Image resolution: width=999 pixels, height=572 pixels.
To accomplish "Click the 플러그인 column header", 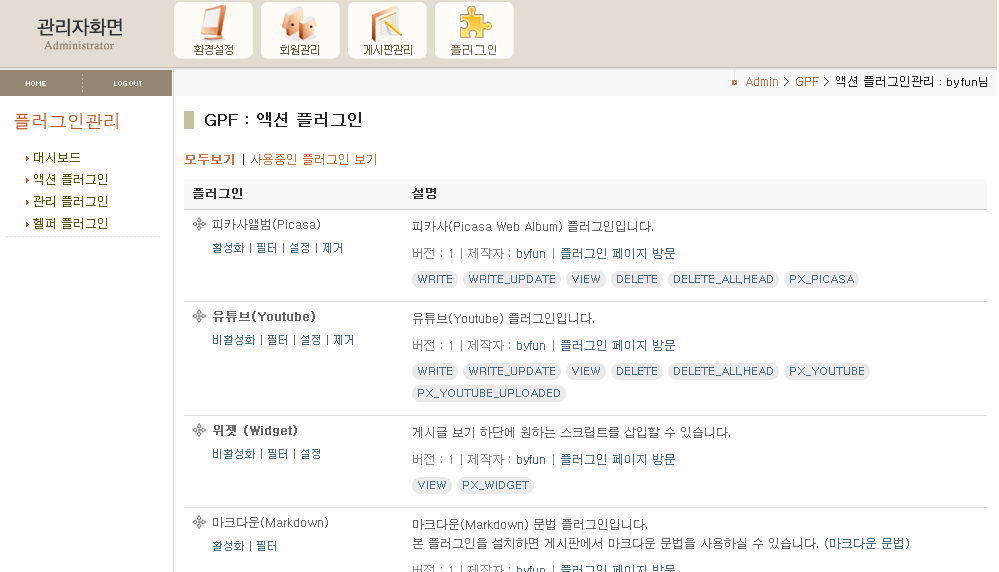I will click(217, 194).
